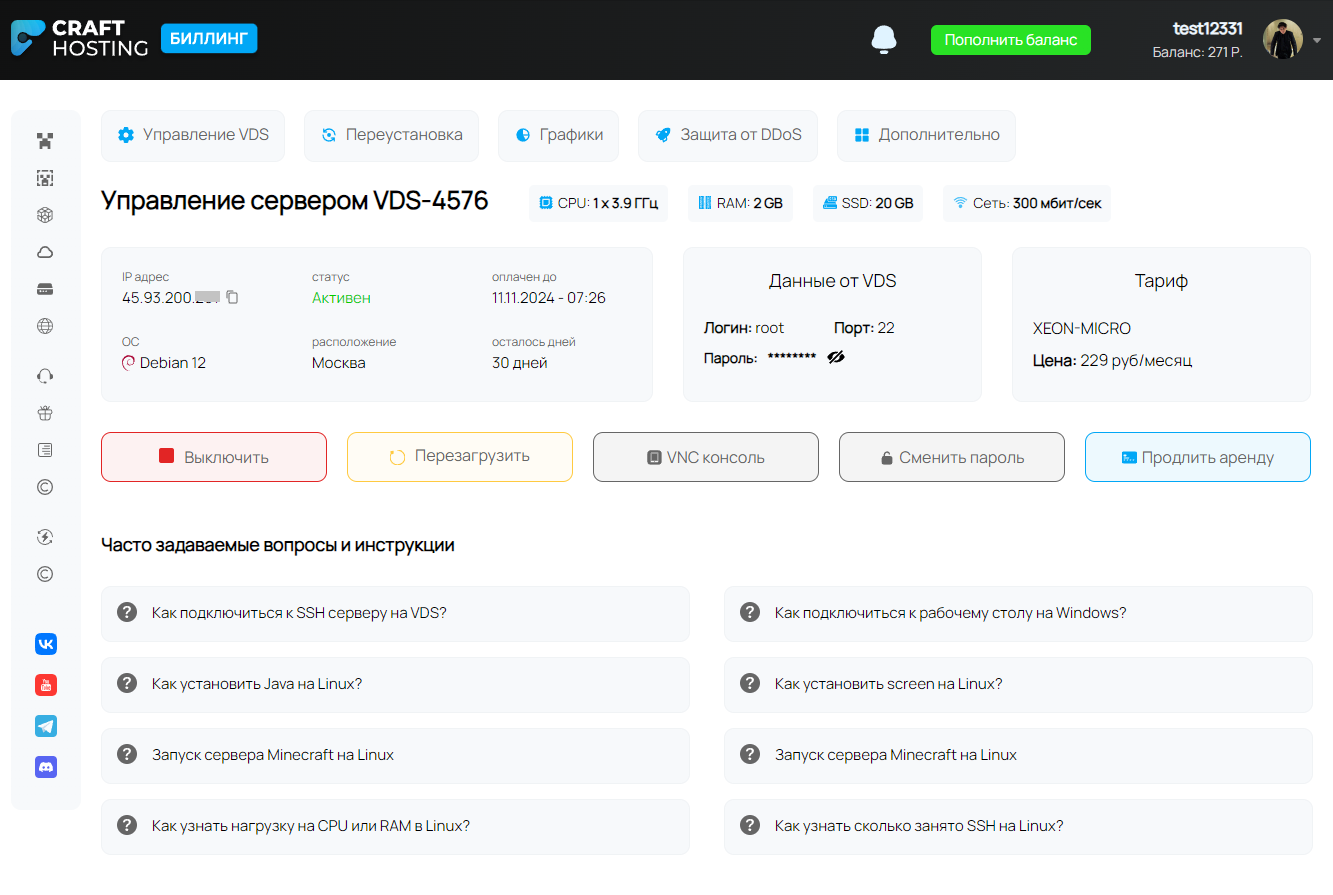Click the copyright icon below the news icon
Viewport: 1333px width, 895px height.
tap(45, 487)
